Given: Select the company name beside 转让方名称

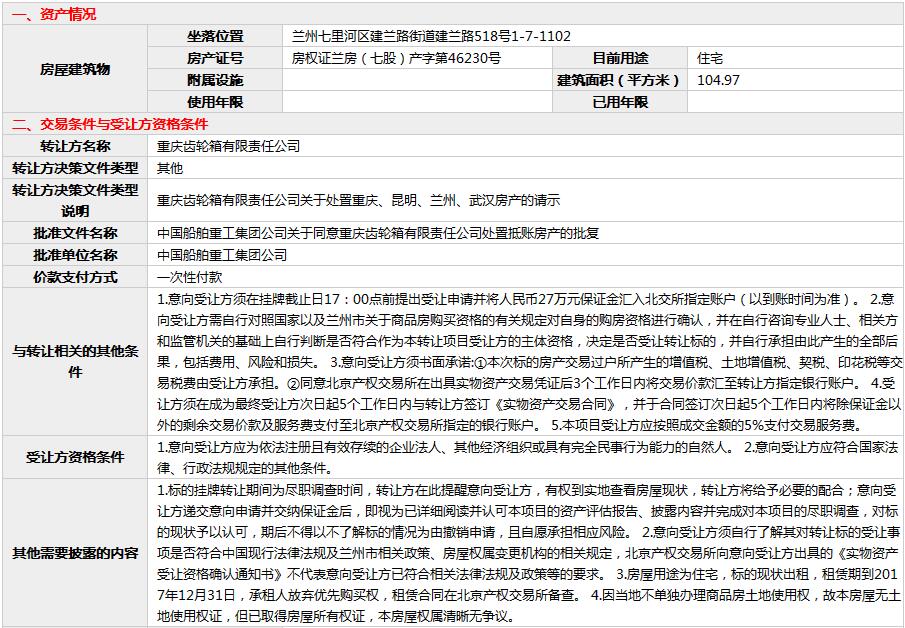Looking at the screenshot, I should click(228, 146).
